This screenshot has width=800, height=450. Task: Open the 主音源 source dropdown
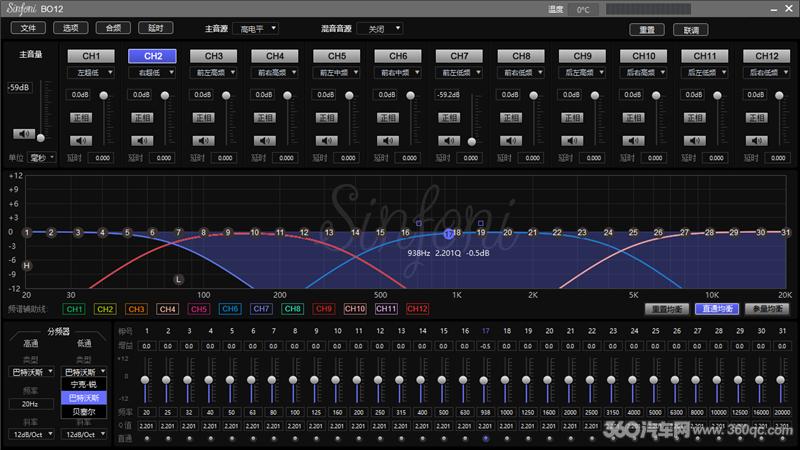(255, 29)
